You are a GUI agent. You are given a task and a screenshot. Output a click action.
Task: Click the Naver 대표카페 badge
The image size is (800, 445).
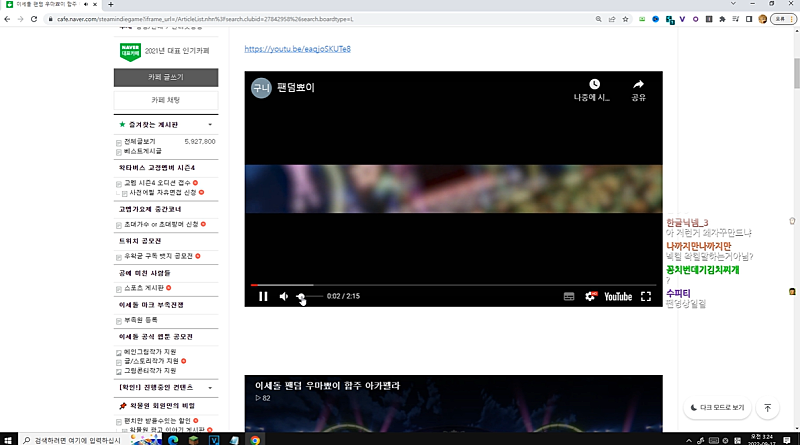tap(130, 52)
